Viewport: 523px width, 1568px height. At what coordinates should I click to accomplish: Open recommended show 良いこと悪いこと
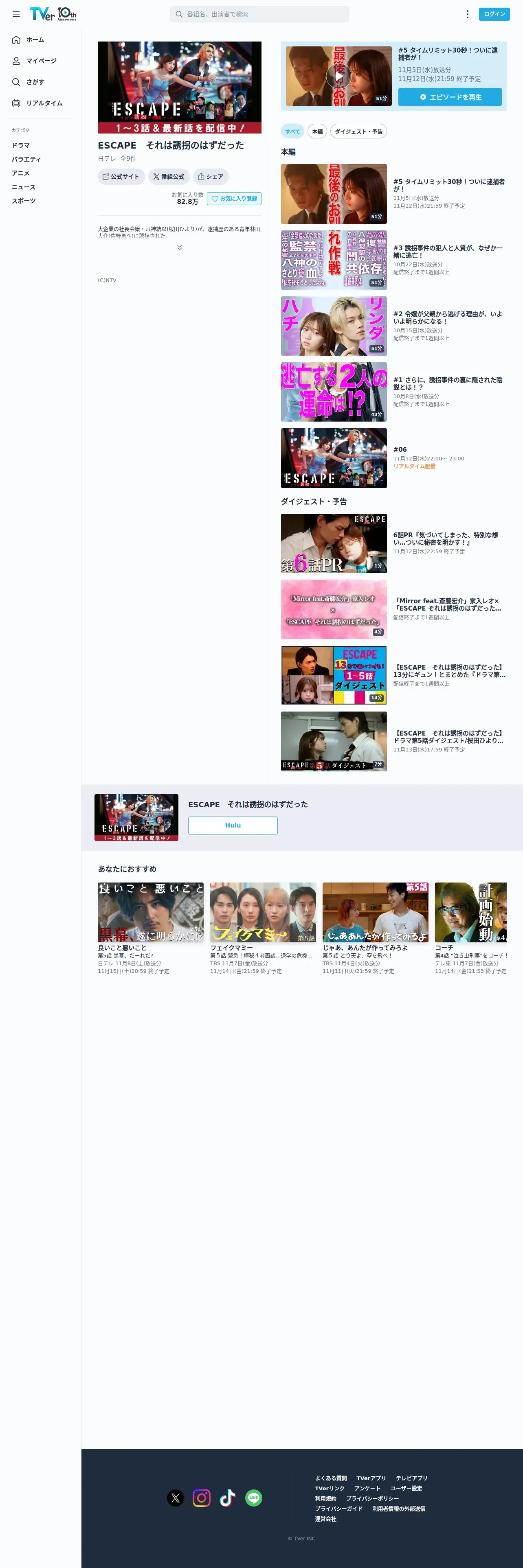[x=151, y=928]
